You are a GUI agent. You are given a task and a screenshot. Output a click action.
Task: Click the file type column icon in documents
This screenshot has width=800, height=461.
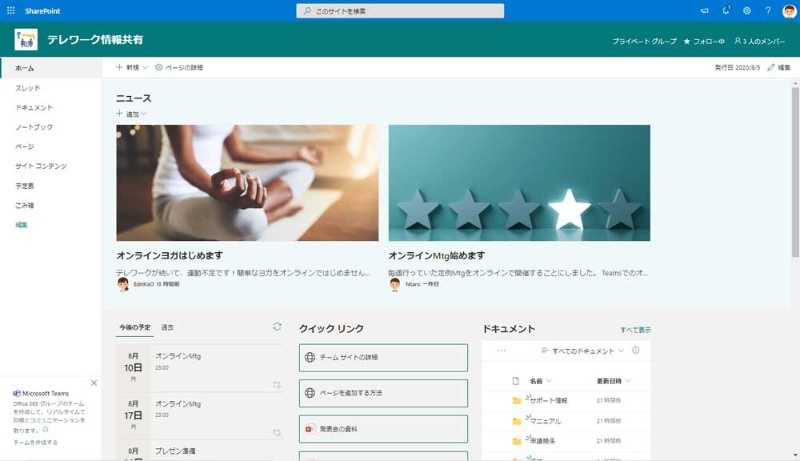[516, 381]
